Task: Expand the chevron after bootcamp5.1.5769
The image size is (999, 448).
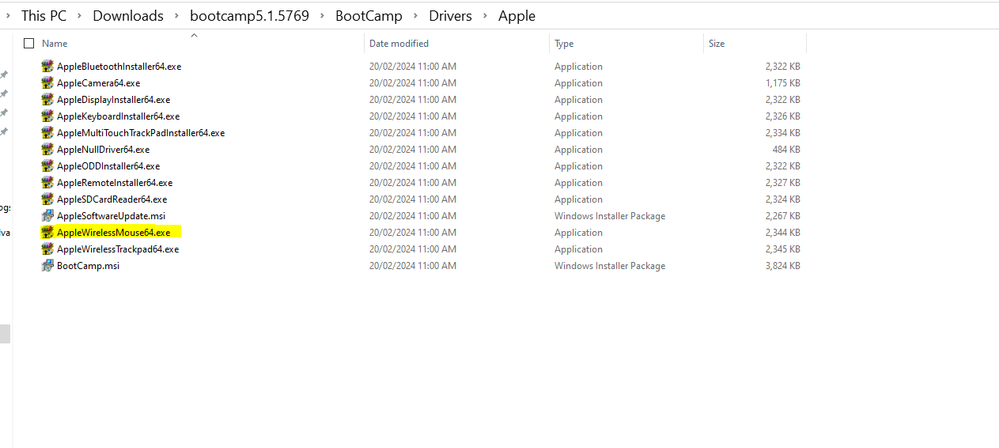Action: (322, 16)
